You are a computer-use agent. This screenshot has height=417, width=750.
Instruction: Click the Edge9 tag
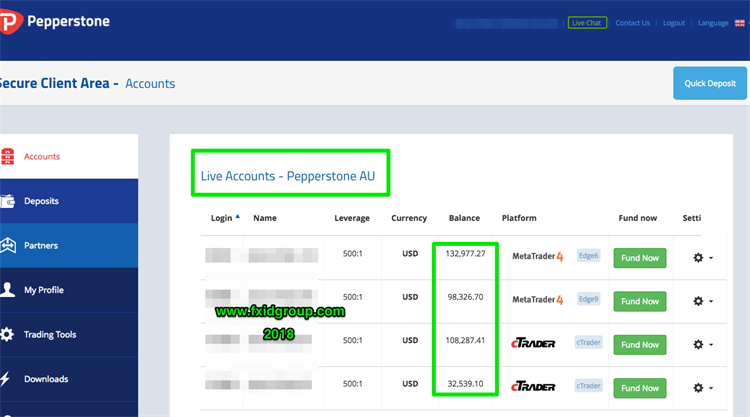[x=588, y=299]
